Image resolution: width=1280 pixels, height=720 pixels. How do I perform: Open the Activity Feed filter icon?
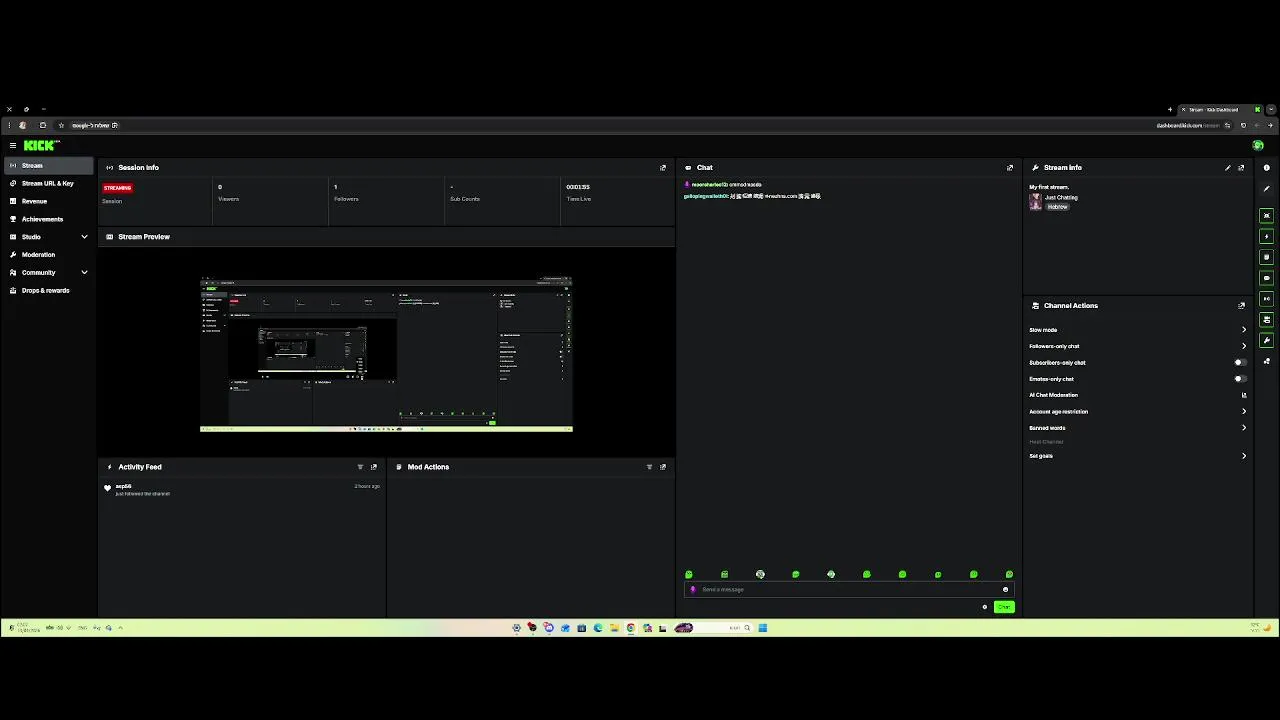(360, 467)
